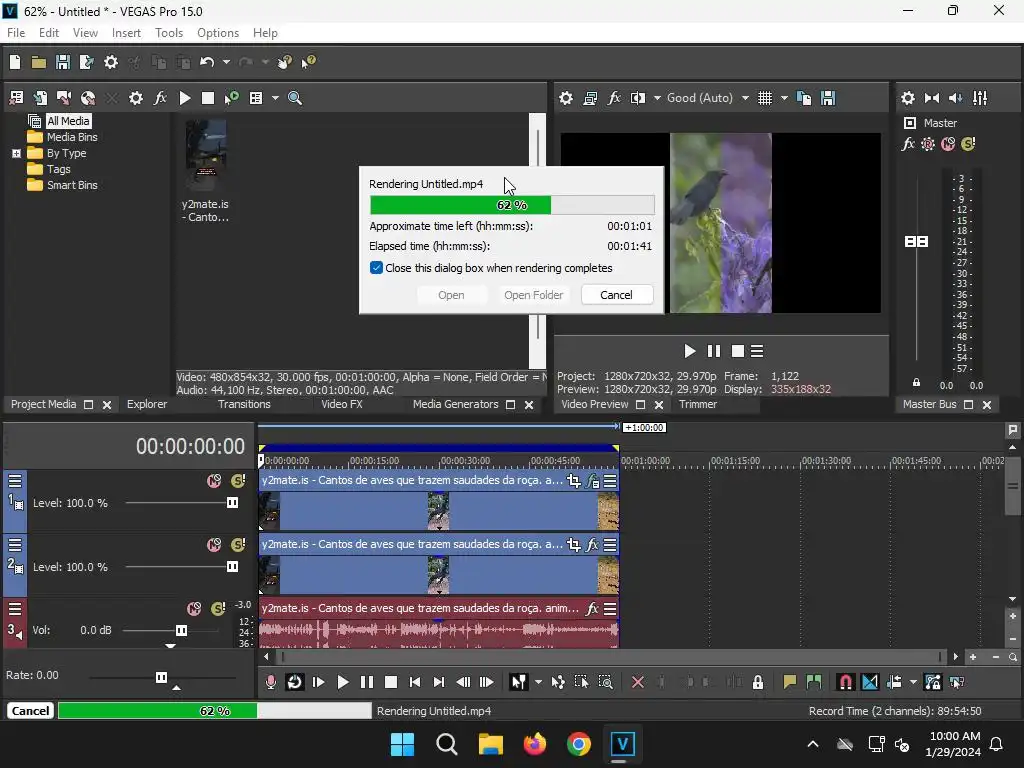
Task: Lock the Master fader channels
Action: 916,383
